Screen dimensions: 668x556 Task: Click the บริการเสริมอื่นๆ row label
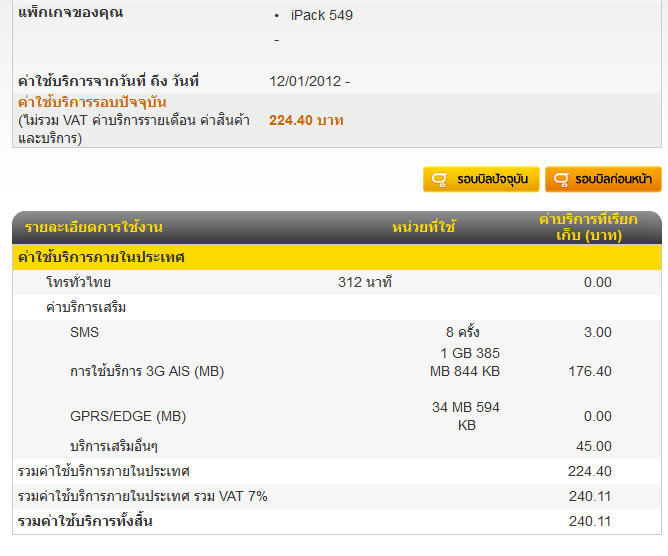pyautogui.click(x=114, y=446)
